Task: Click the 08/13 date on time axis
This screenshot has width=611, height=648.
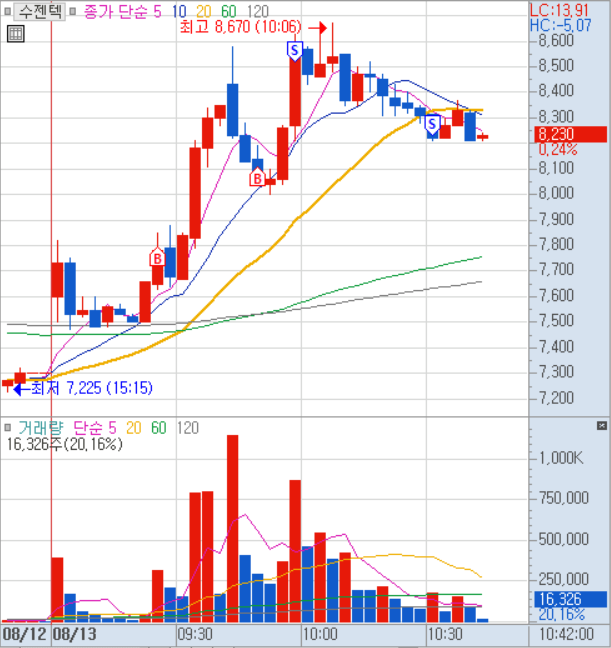Action: (74, 634)
